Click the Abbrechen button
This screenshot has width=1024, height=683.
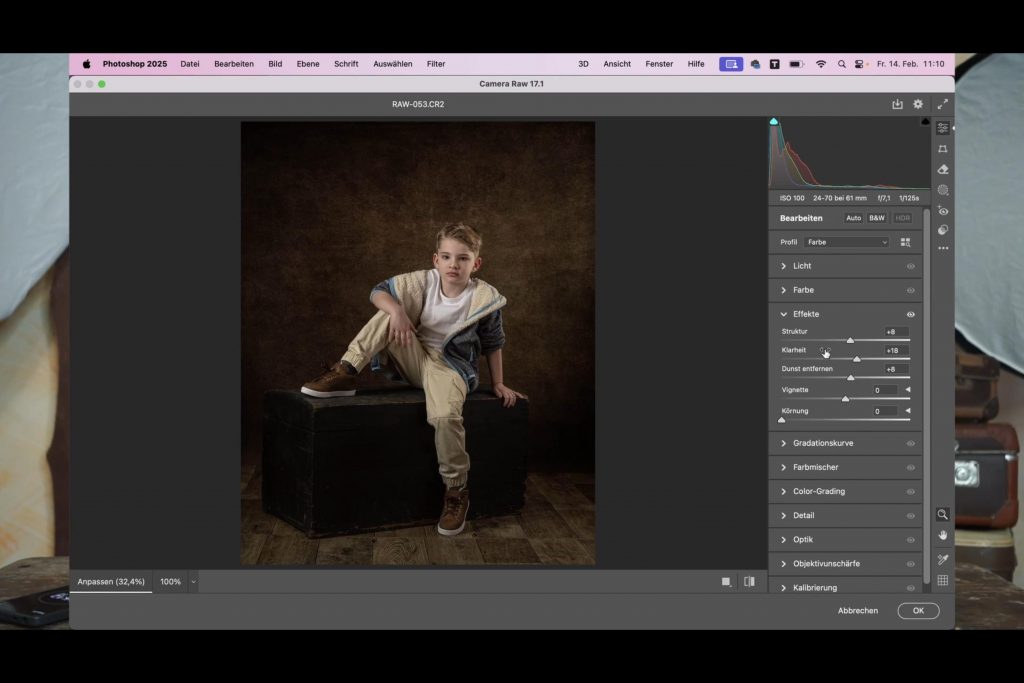point(857,611)
